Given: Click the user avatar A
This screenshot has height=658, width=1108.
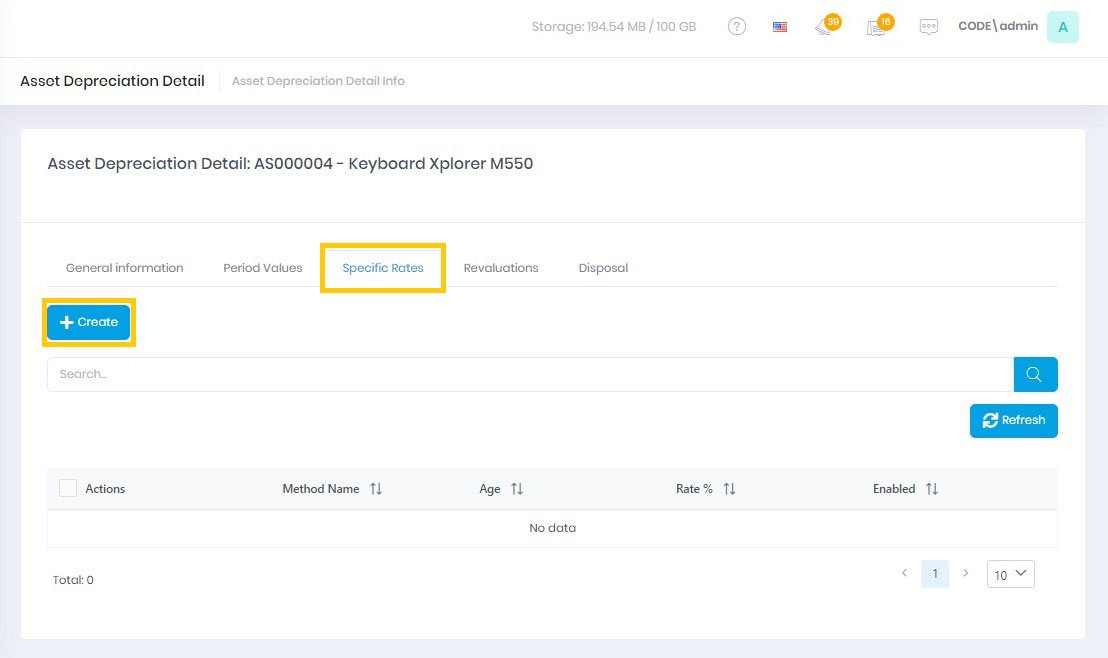Looking at the screenshot, I should [1062, 27].
